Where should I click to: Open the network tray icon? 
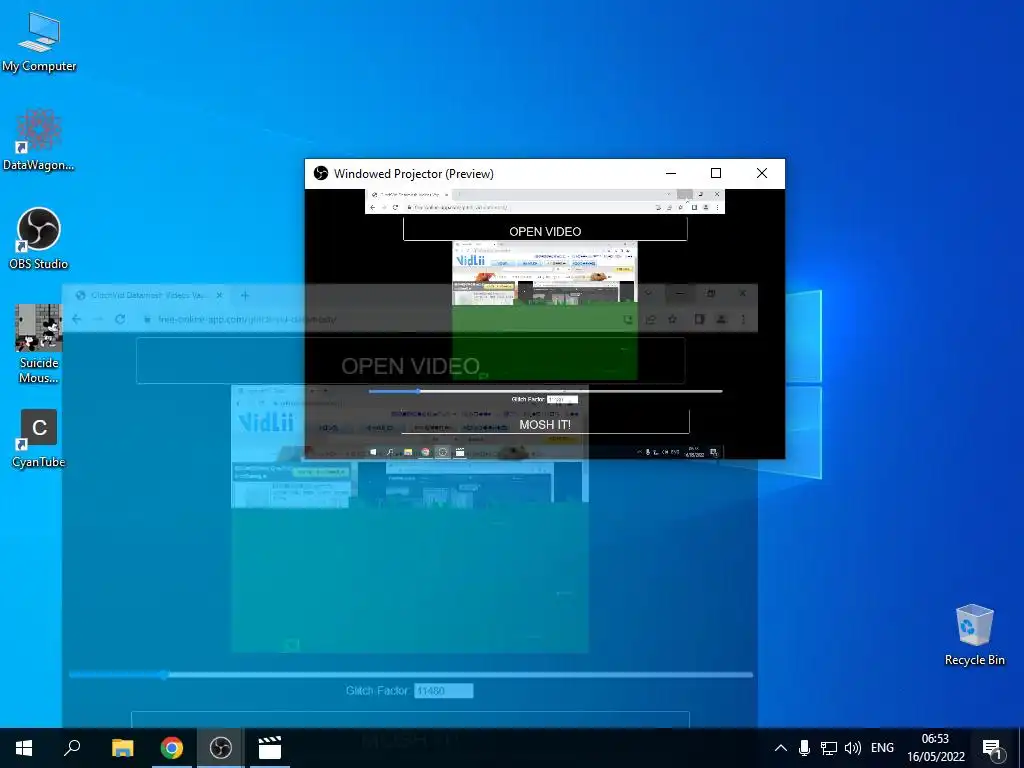coord(829,748)
